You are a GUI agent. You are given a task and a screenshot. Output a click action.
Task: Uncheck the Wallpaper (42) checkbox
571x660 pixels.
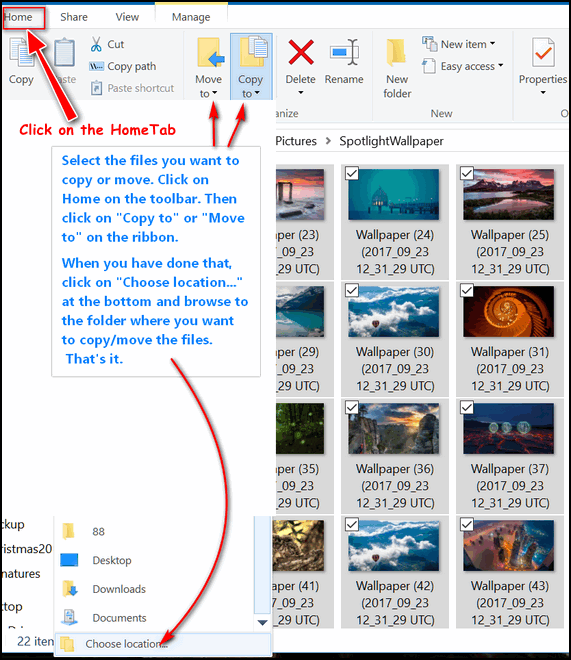coord(352,524)
